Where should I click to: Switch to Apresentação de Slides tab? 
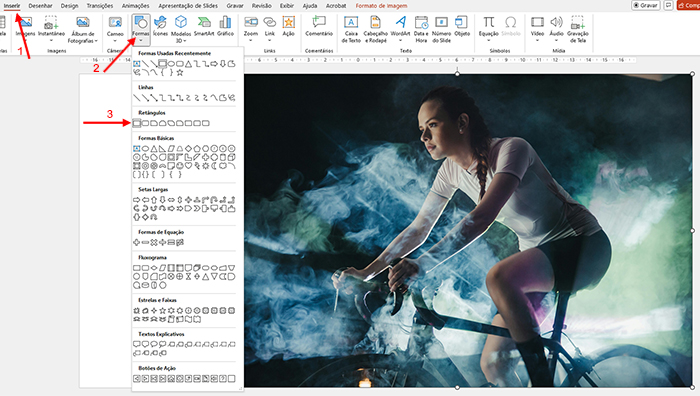(x=188, y=6)
